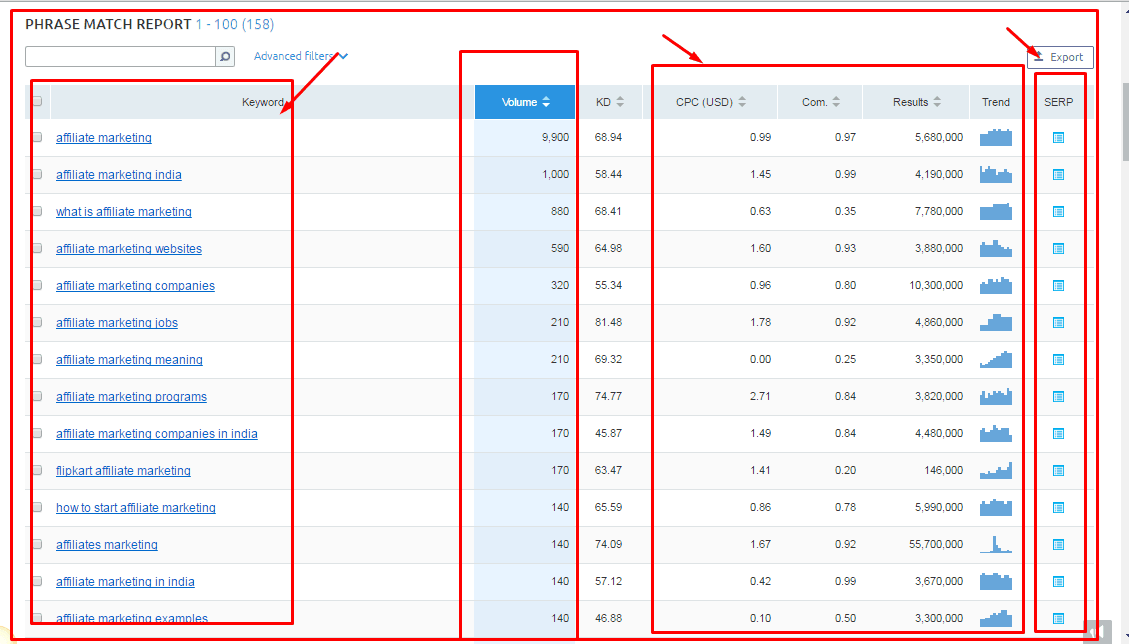Click the search magnifier icon

[x=225, y=57]
